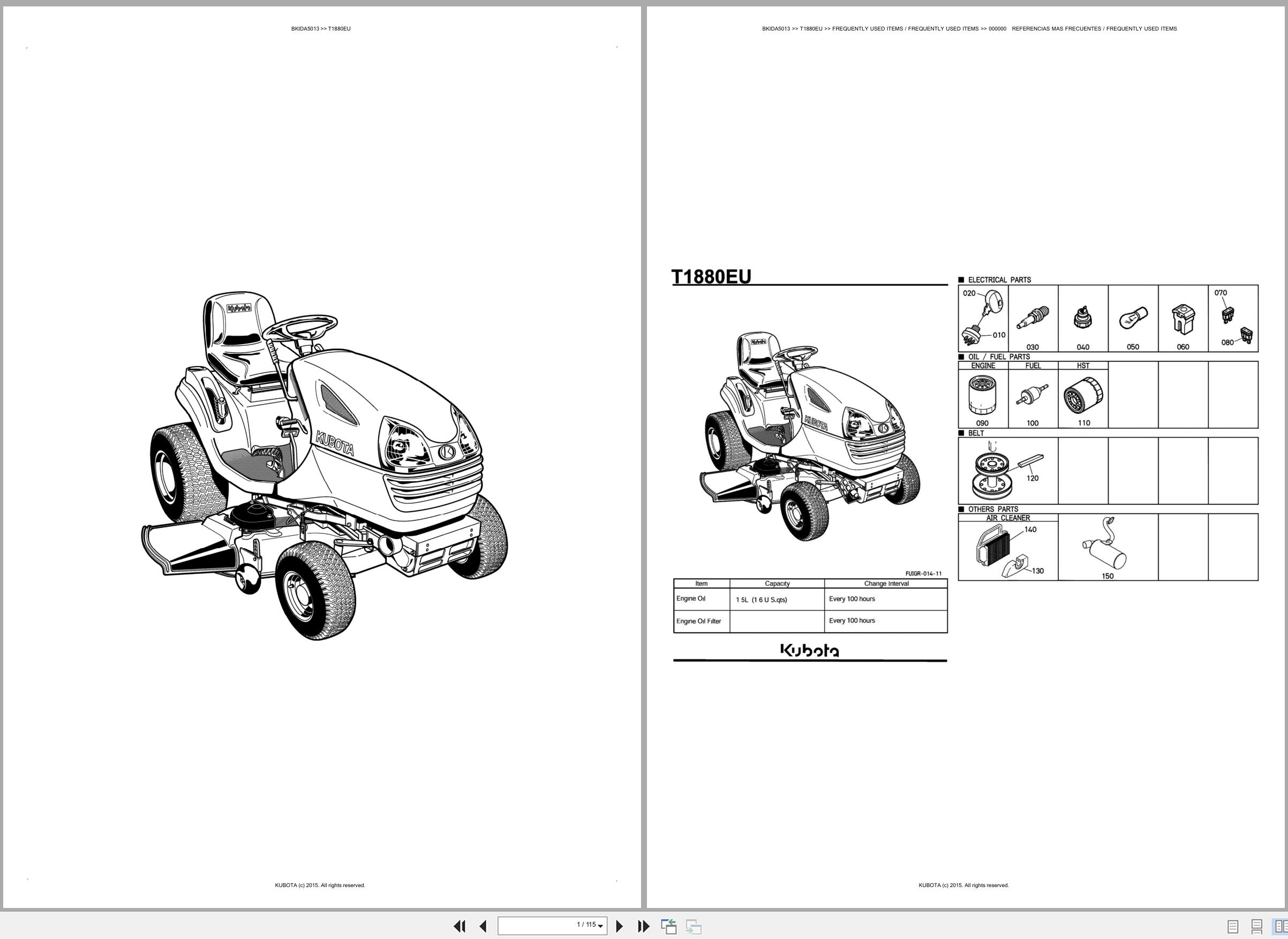This screenshot has height=939, width=1288.
Task: Select the engine oil filter part 090
Action: 983,399
